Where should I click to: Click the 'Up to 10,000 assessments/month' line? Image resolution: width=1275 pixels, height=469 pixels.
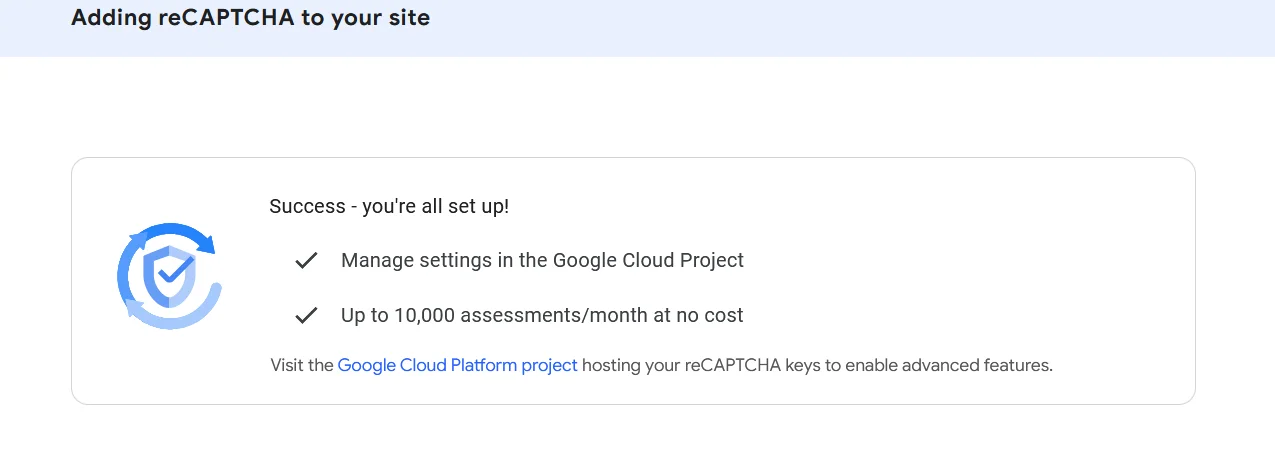pos(542,315)
